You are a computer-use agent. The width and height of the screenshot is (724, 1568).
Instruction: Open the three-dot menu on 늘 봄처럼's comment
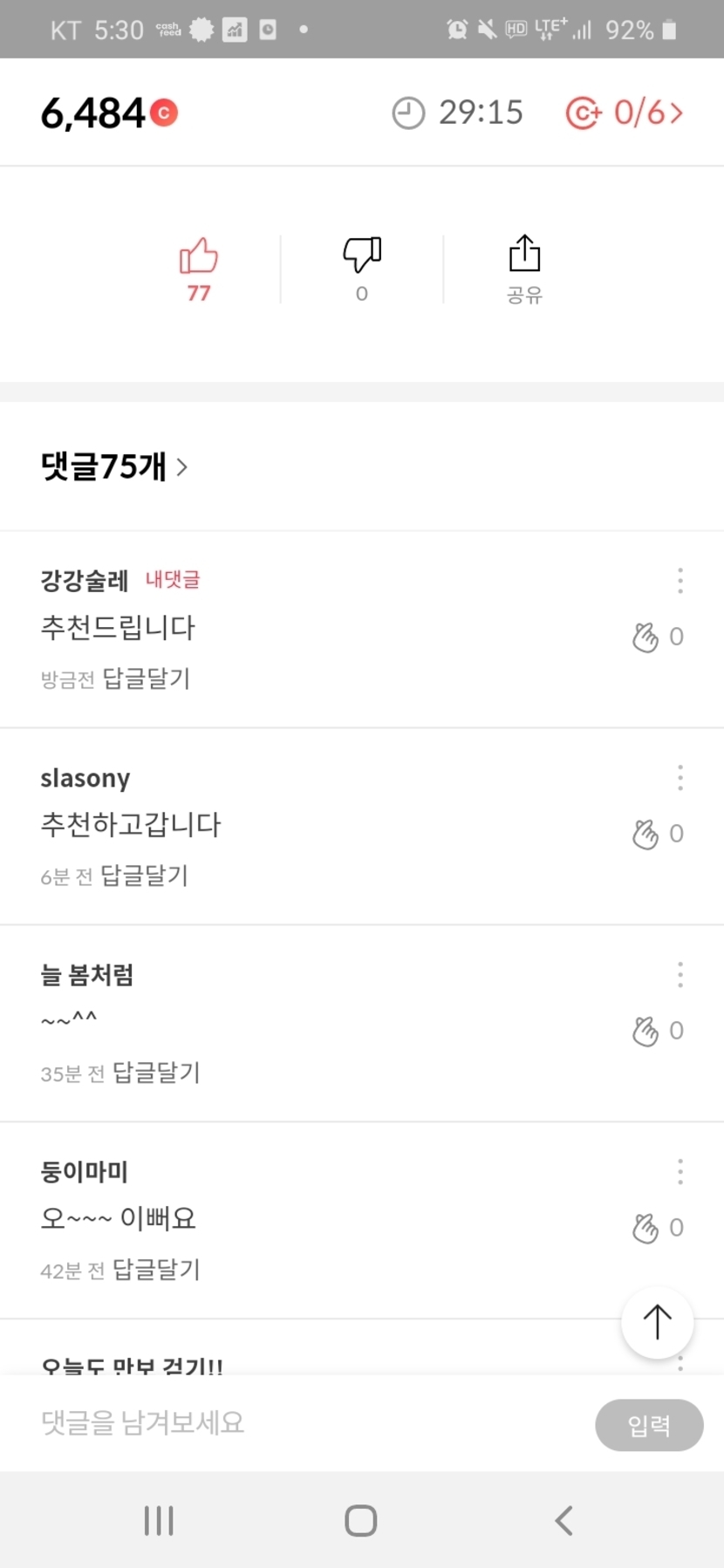(680, 975)
